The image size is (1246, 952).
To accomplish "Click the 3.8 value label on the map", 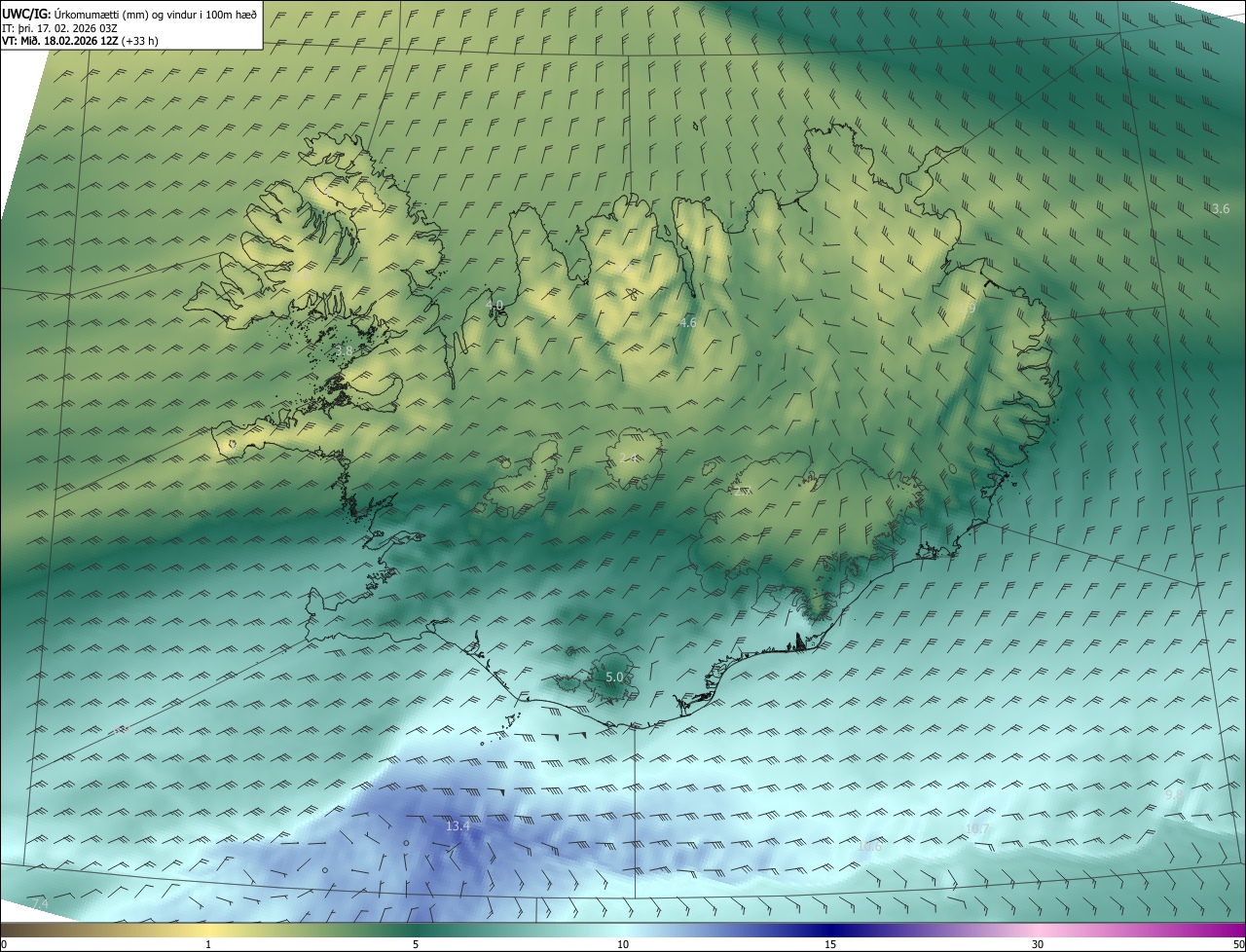I will (x=344, y=350).
